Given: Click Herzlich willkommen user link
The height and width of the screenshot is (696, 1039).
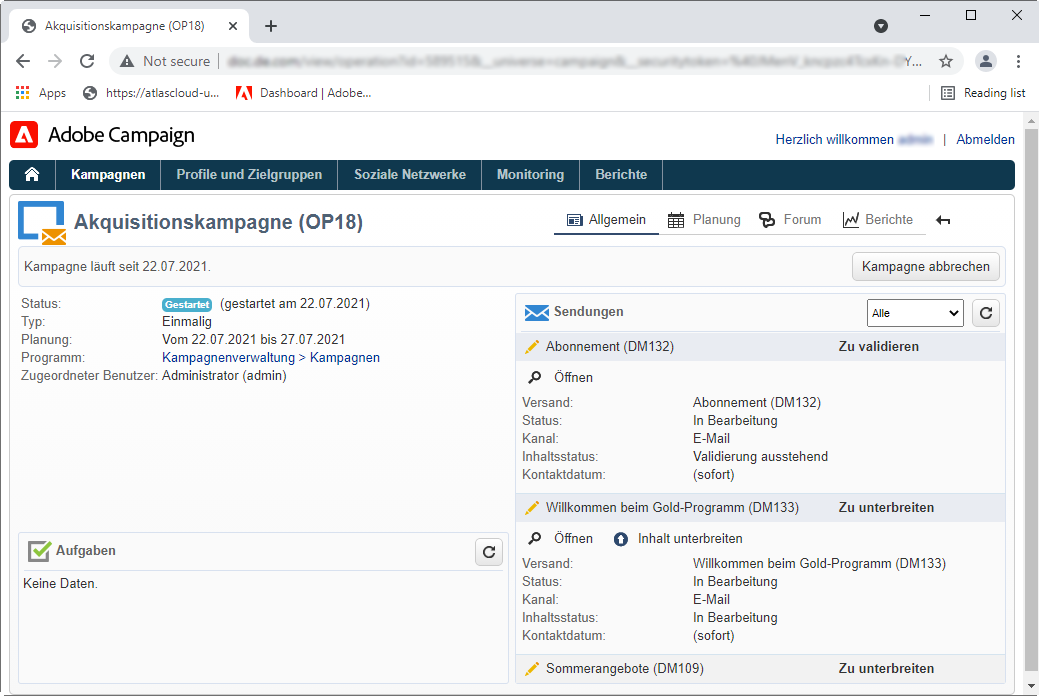Looking at the screenshot, I should pyautogui.click(x=854, y=139).
